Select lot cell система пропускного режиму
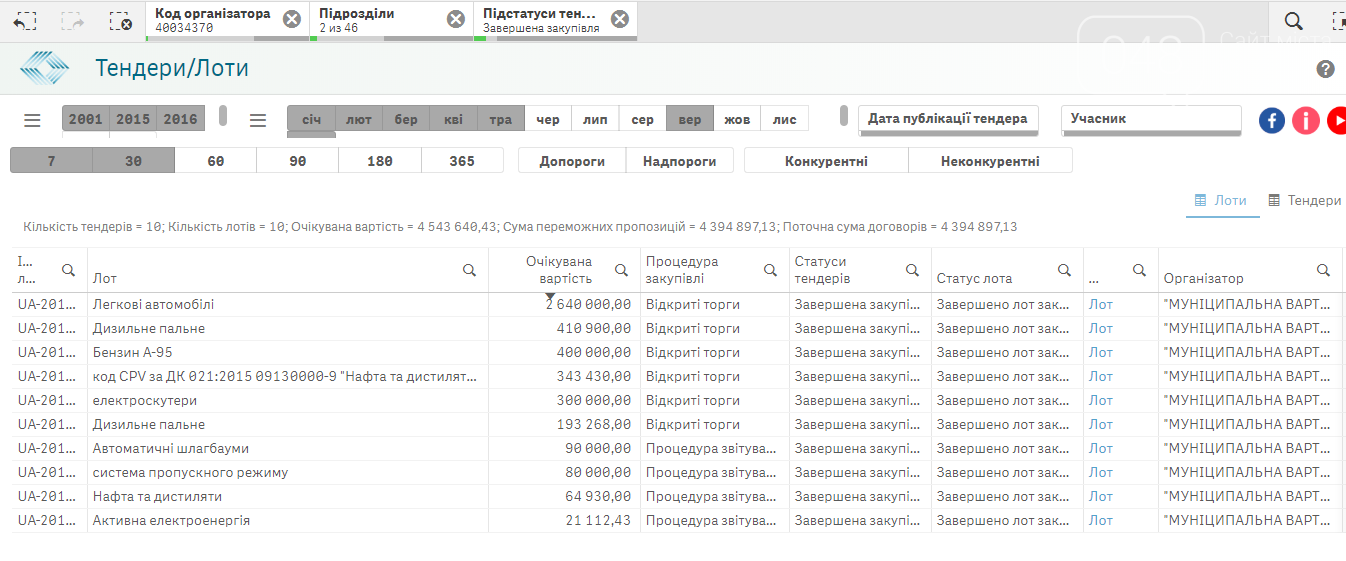1346x561 pixels. (x=288, y=472)
